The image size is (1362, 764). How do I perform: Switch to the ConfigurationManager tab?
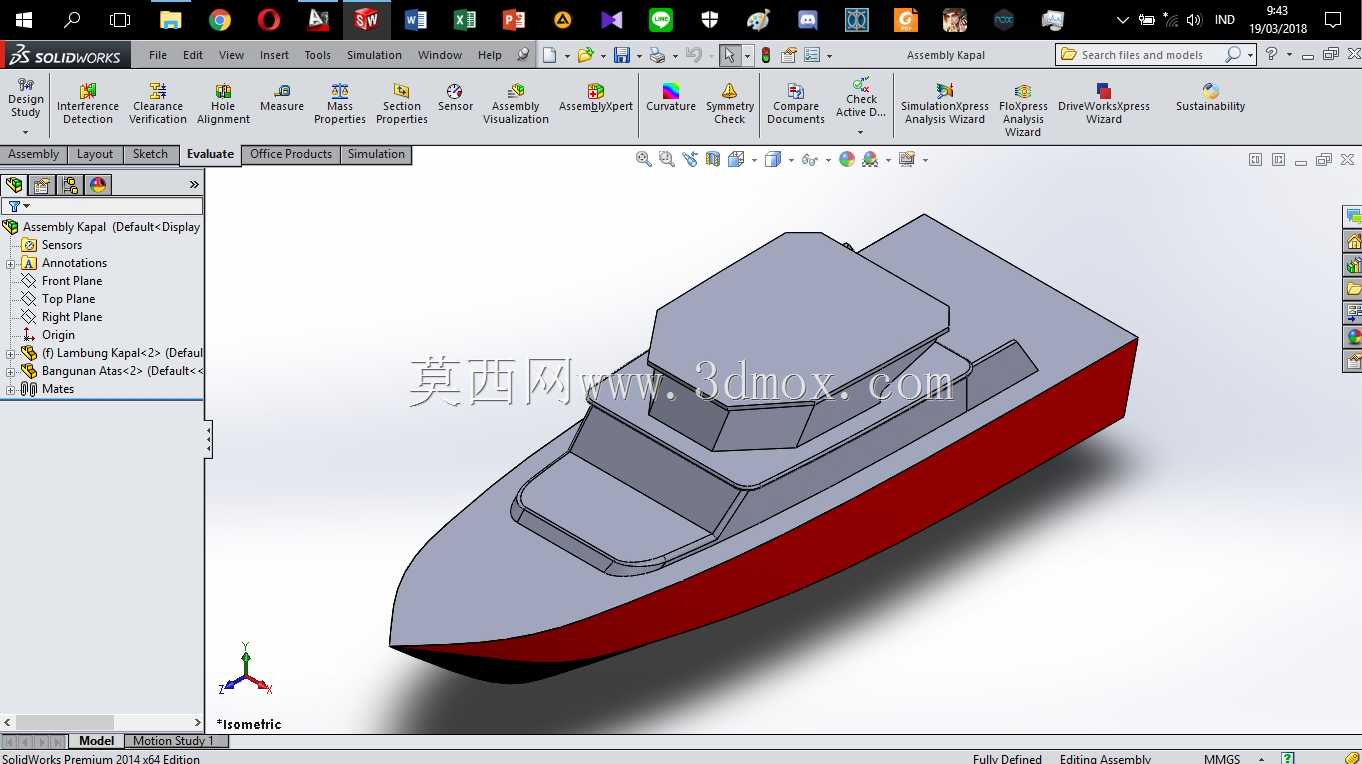pyautogui.click(x=70, y=185)
